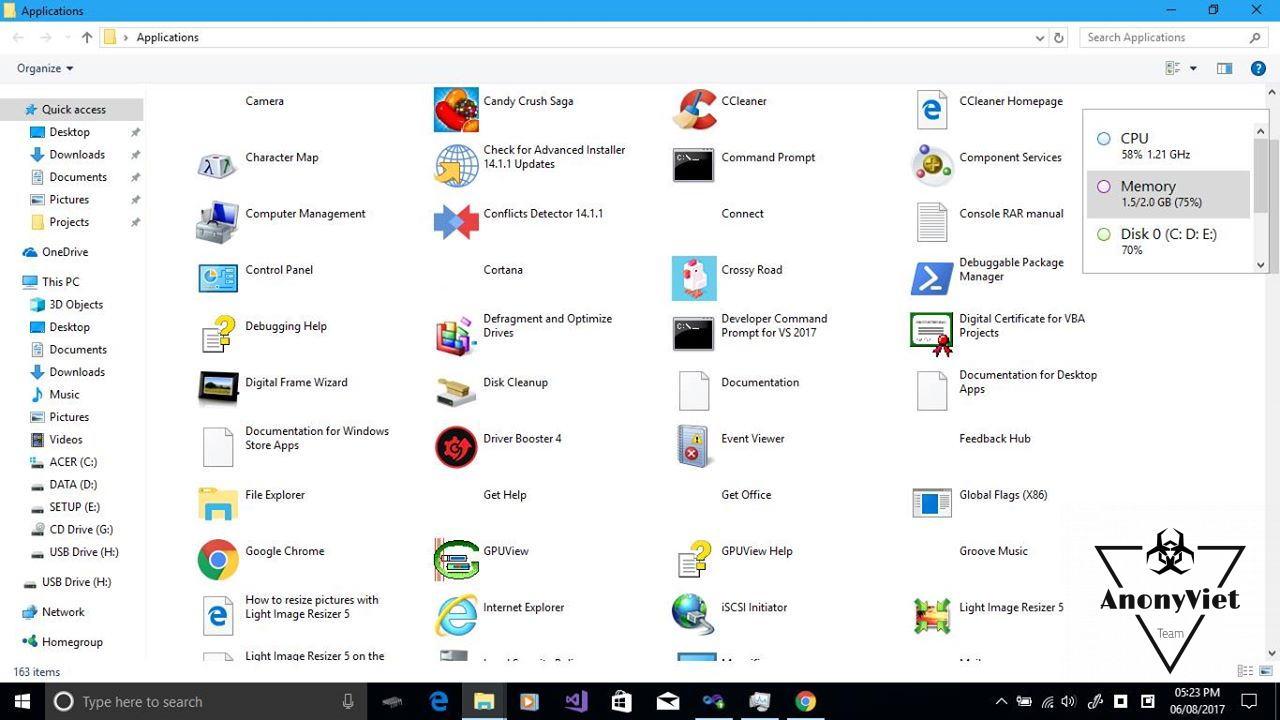
Task: Click the iSCSI Initiator icon
Action: pyautogui.click(x=693, y=615)
